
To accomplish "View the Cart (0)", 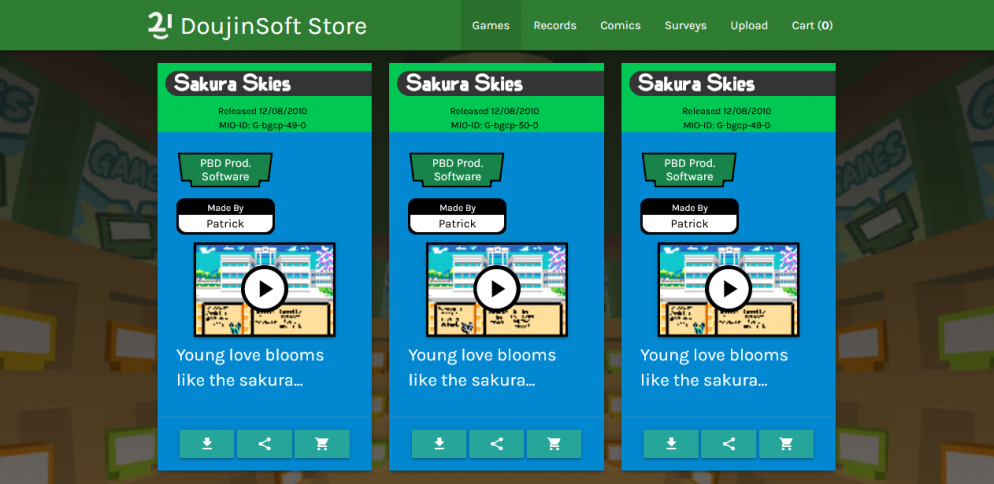I will tap(812, 25).
